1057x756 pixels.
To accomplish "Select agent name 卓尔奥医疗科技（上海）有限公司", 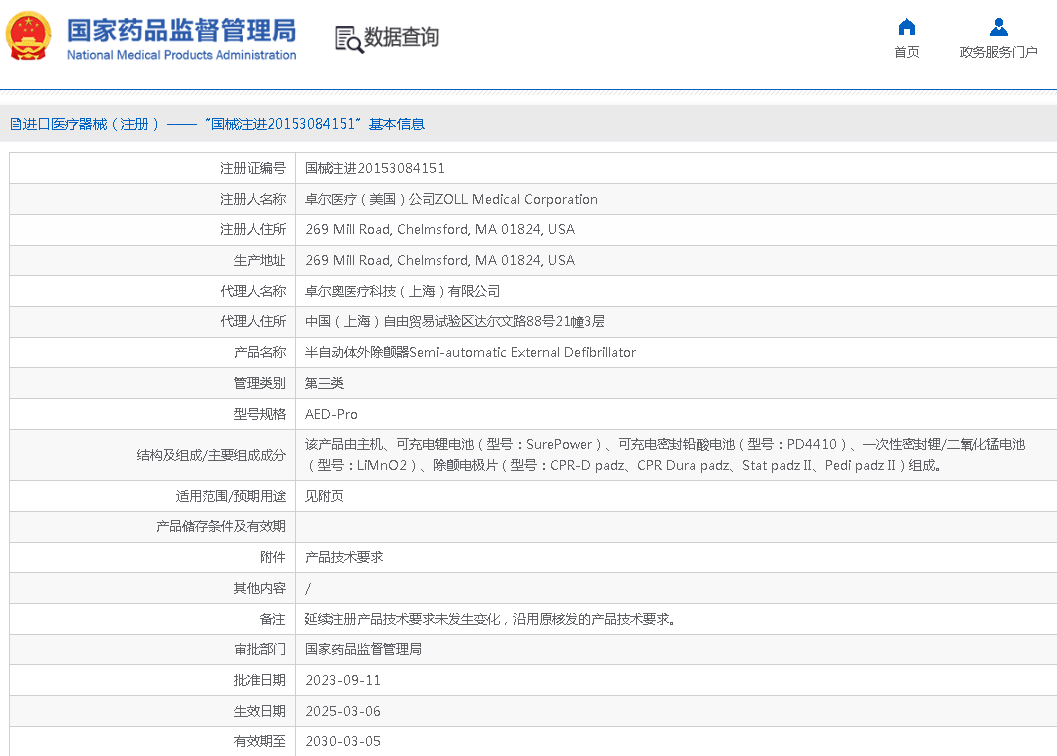I will point(402,291).
